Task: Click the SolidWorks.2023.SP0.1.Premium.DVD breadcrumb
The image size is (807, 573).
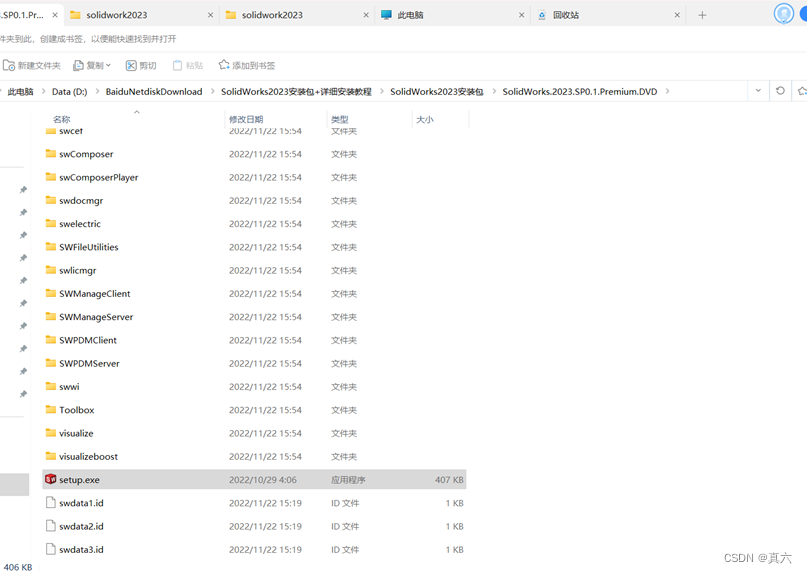Action: 580,92
